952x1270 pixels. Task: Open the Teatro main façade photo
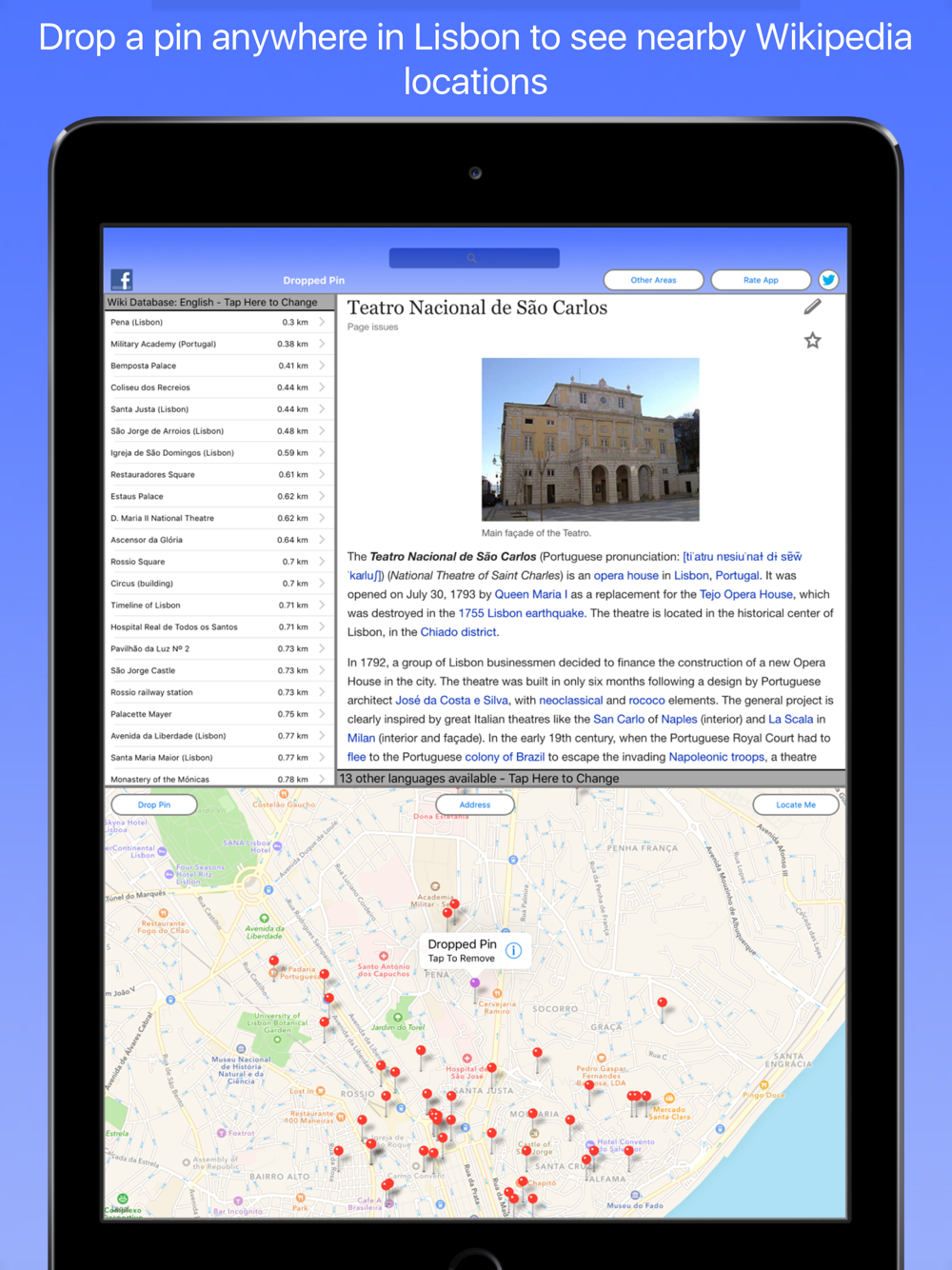tap(590, 439)
